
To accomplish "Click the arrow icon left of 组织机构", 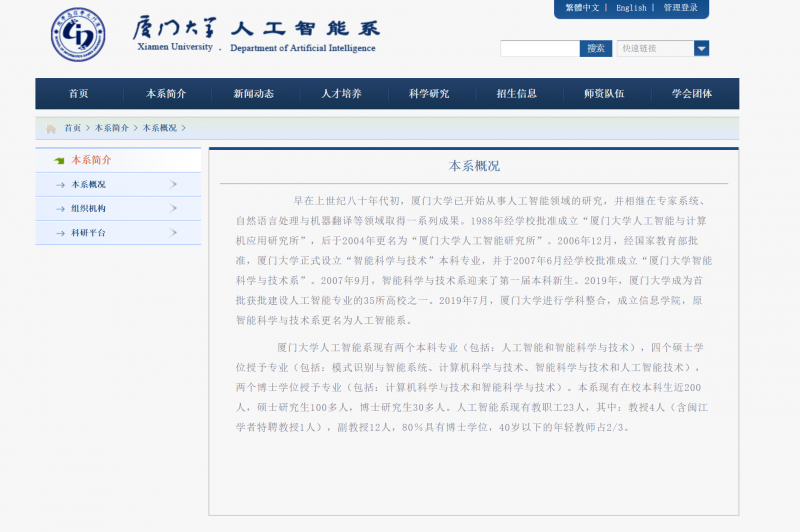I will (61, 209).
